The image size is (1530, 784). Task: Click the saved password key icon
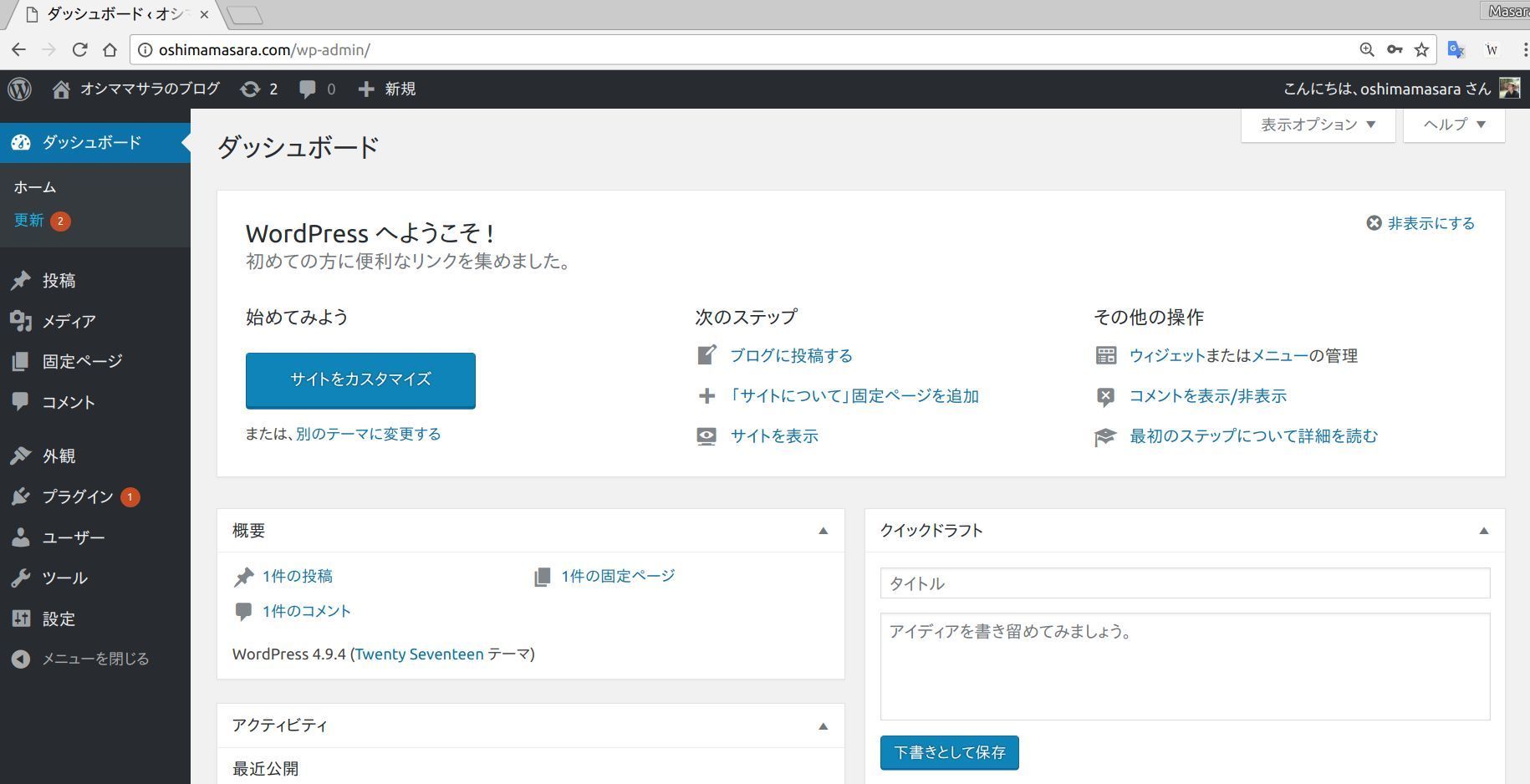tap(1395, 50)
